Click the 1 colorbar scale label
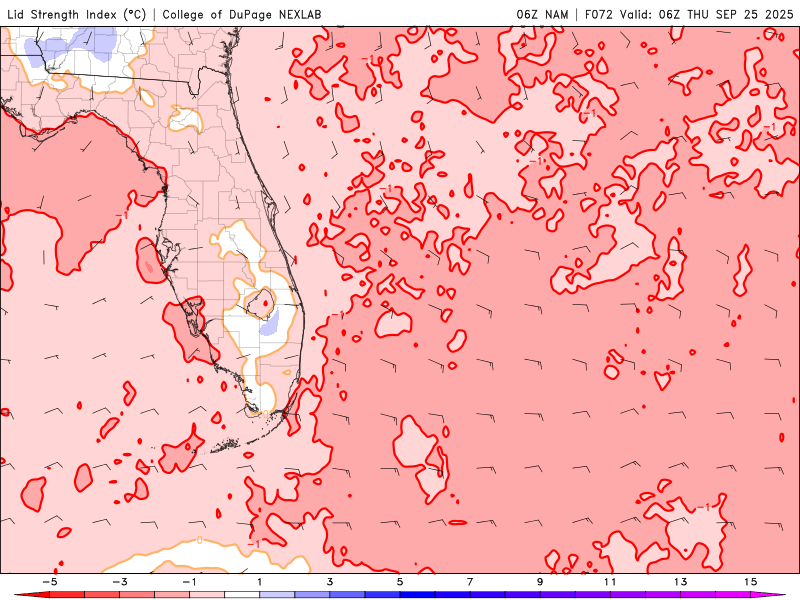Image resolution: width=800 pixels, height=600 pixels. (x=260, y=582)
